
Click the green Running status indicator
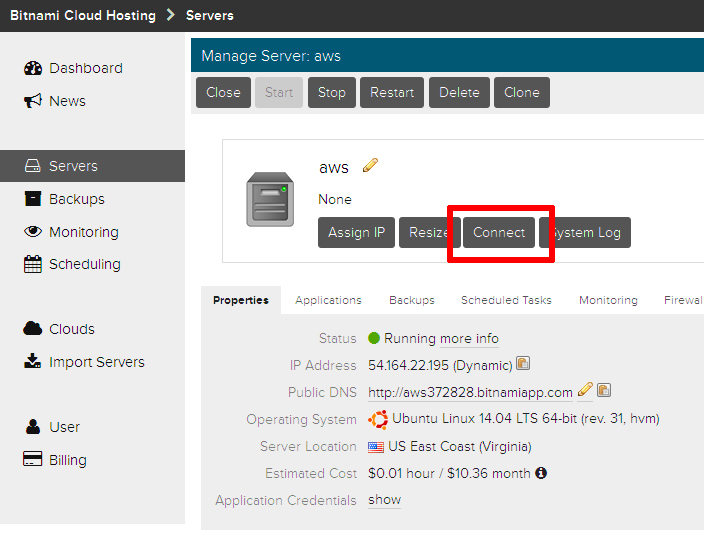pyautogui.click(x=374, y=338)
